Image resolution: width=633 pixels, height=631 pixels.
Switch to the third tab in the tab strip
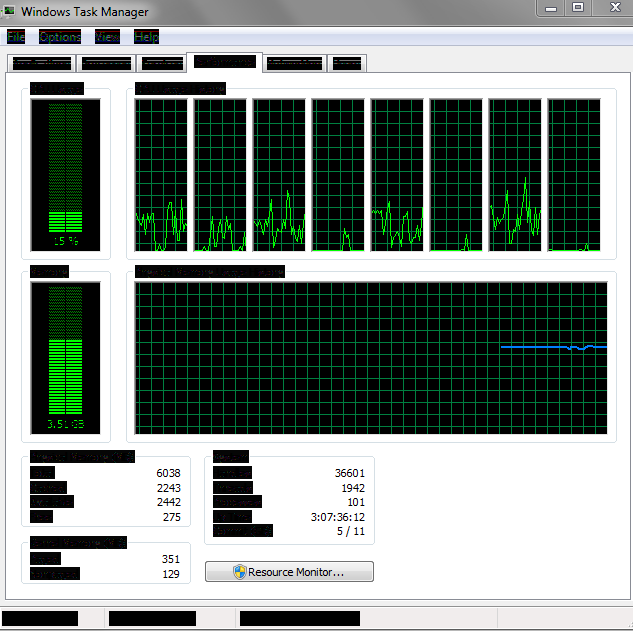[x=162, y=63]
